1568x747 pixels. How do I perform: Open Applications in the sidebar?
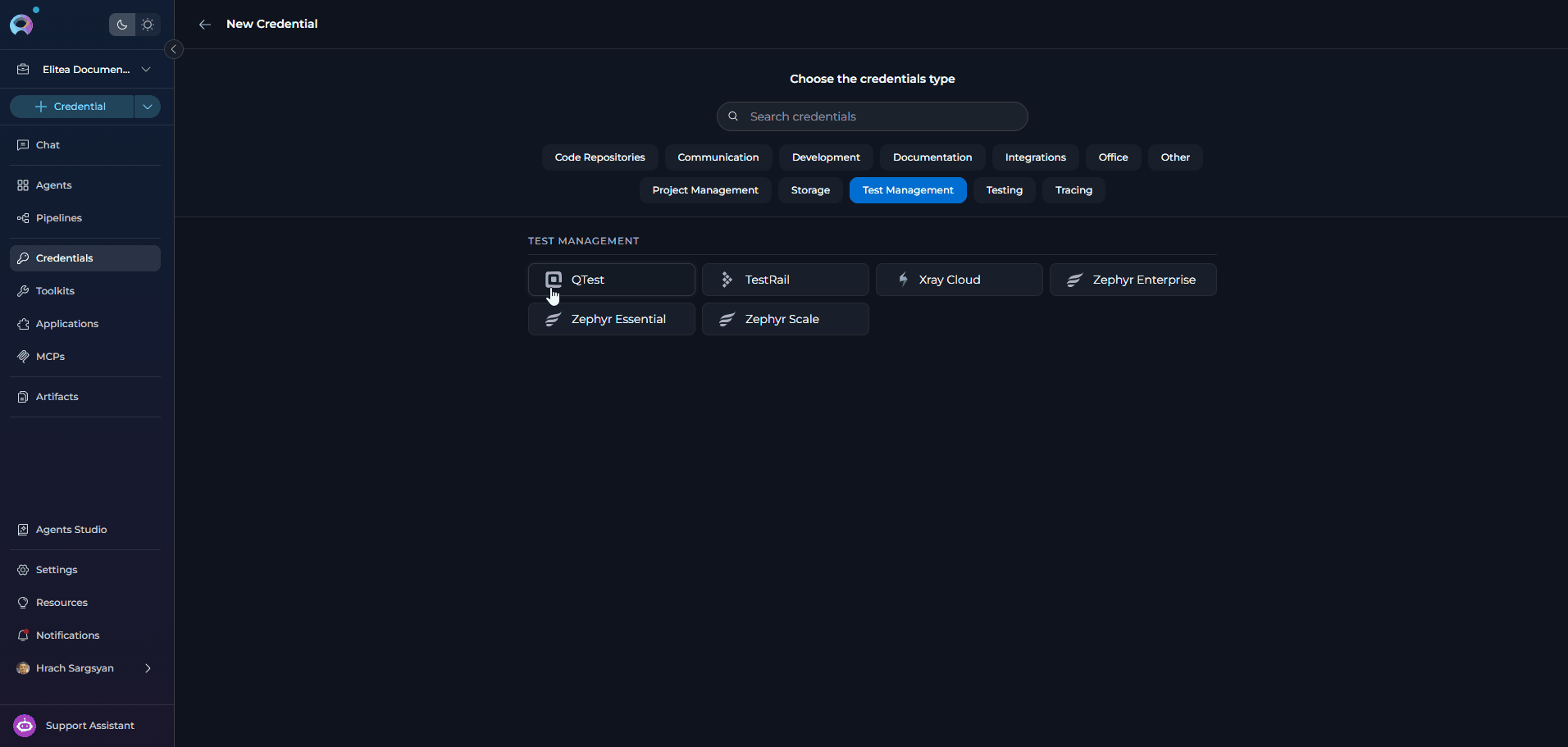coord(85,324)
